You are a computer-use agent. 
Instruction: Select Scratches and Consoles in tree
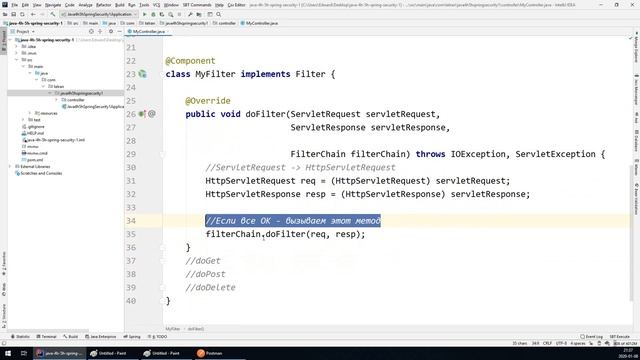pos(38,173)
